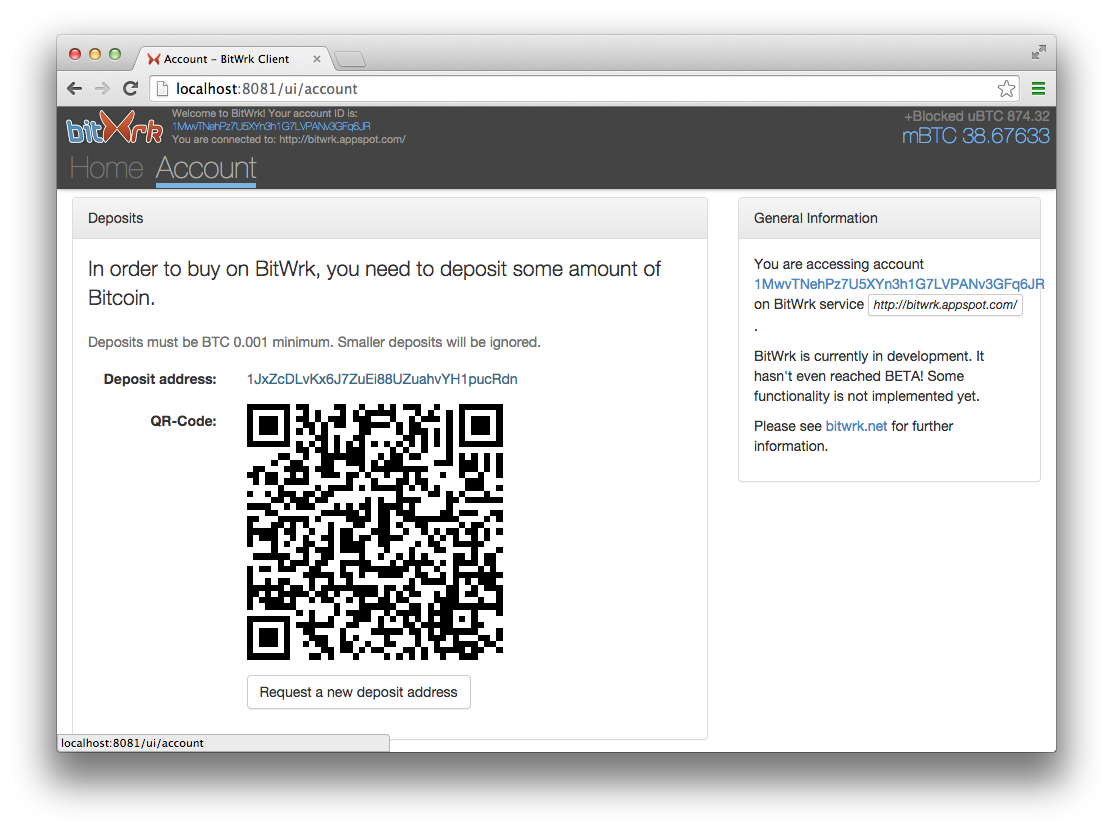Open the Account navigation item
Viewport: 1113px width, 831px height.
(x=206, y=168)
